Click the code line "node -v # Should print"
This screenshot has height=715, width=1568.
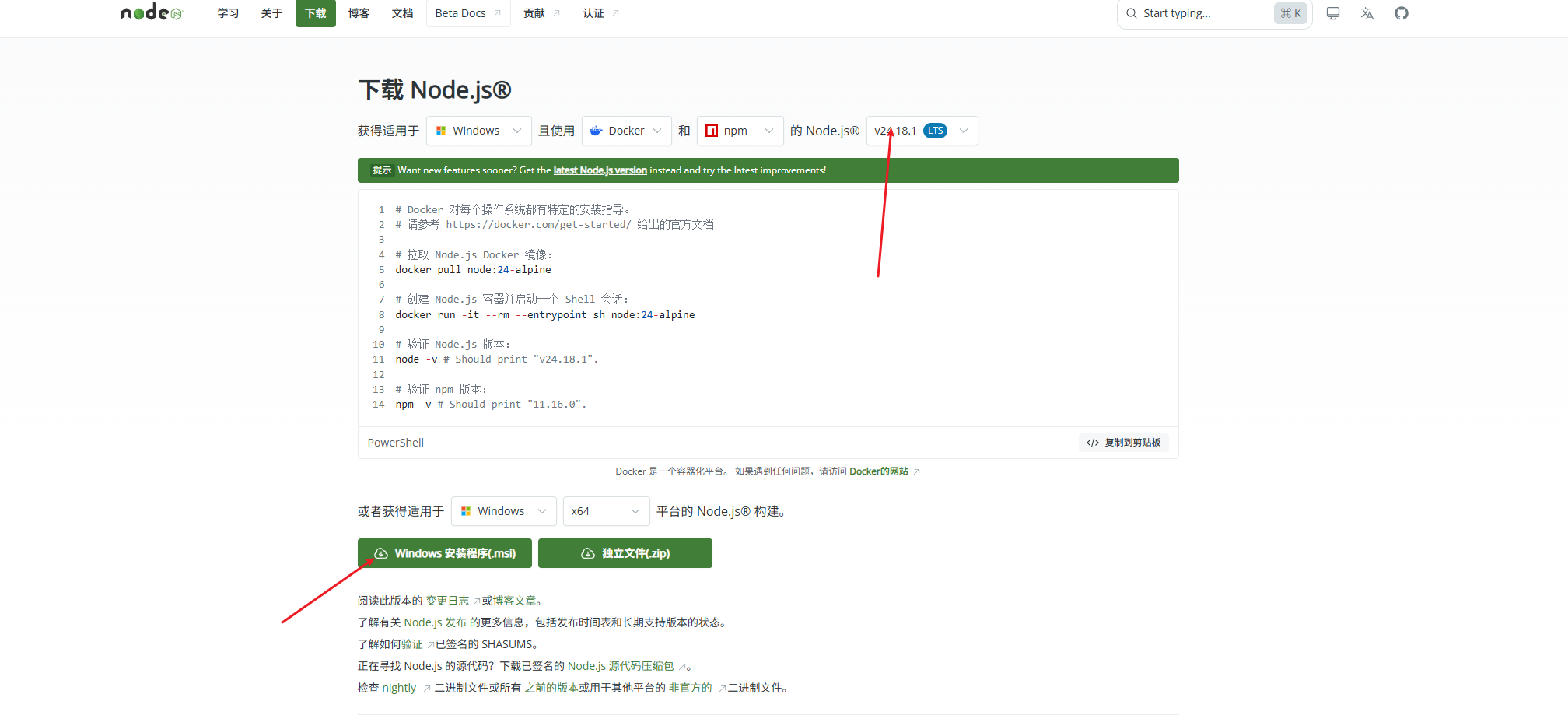click(x=497, y=359)
